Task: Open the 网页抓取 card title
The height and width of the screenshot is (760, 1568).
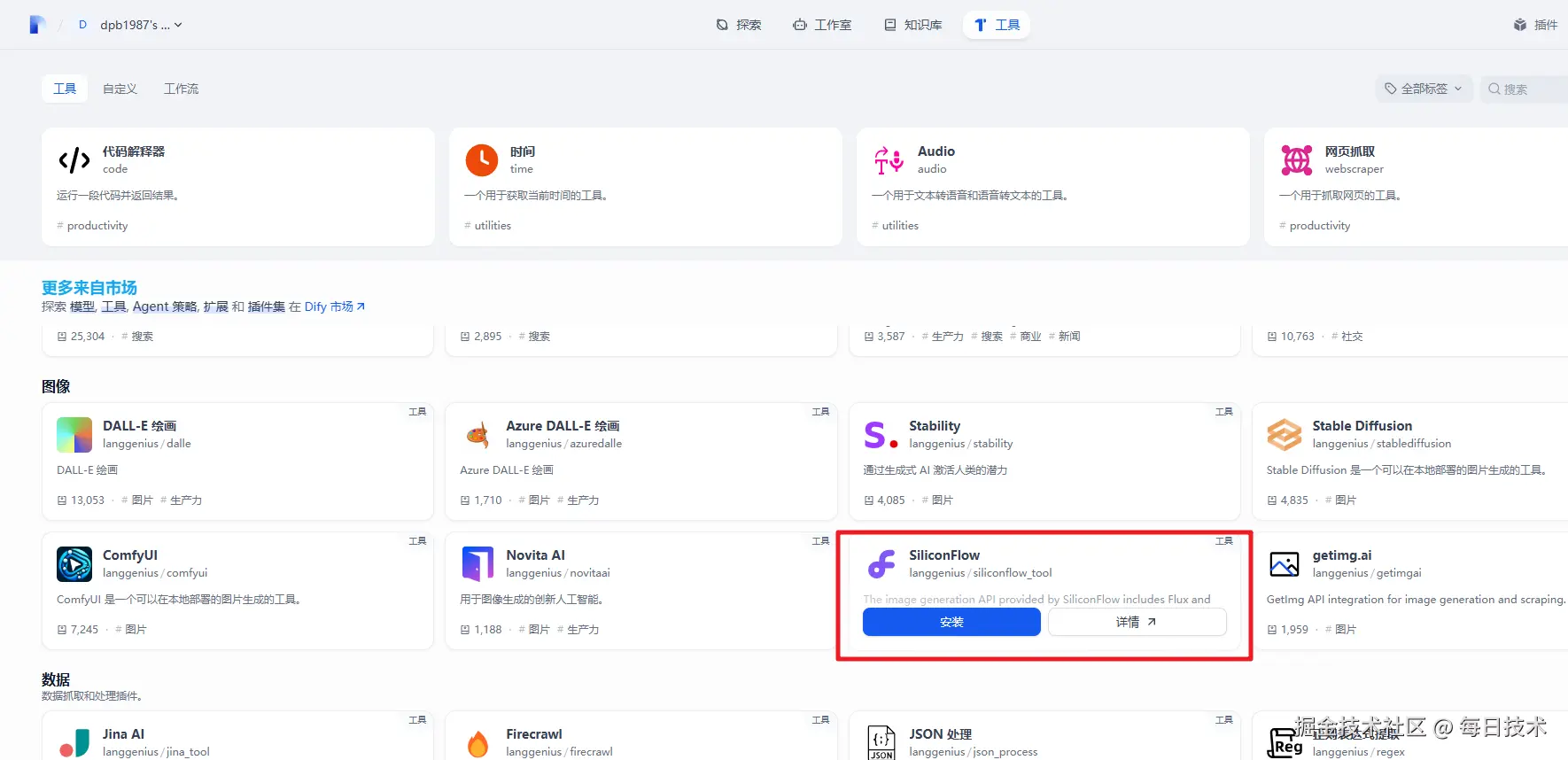Action: click(1350, 151)
